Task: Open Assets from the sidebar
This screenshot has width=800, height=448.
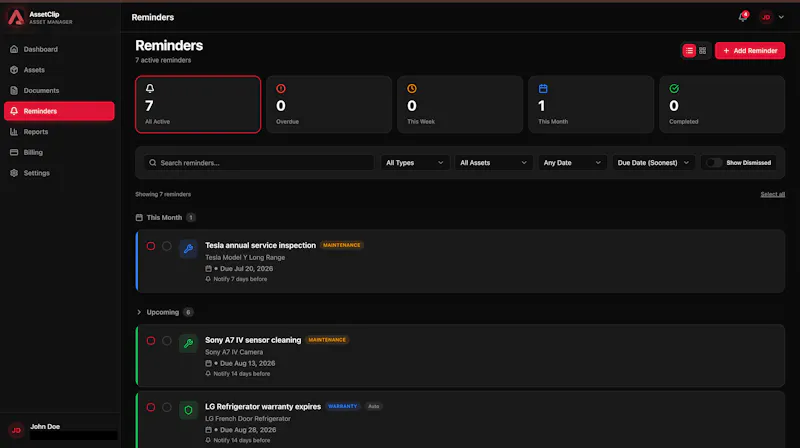Action: 59,70
